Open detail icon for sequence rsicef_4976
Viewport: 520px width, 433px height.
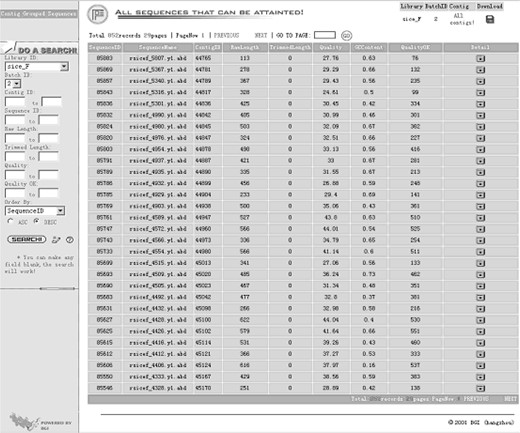coord(480,138)
